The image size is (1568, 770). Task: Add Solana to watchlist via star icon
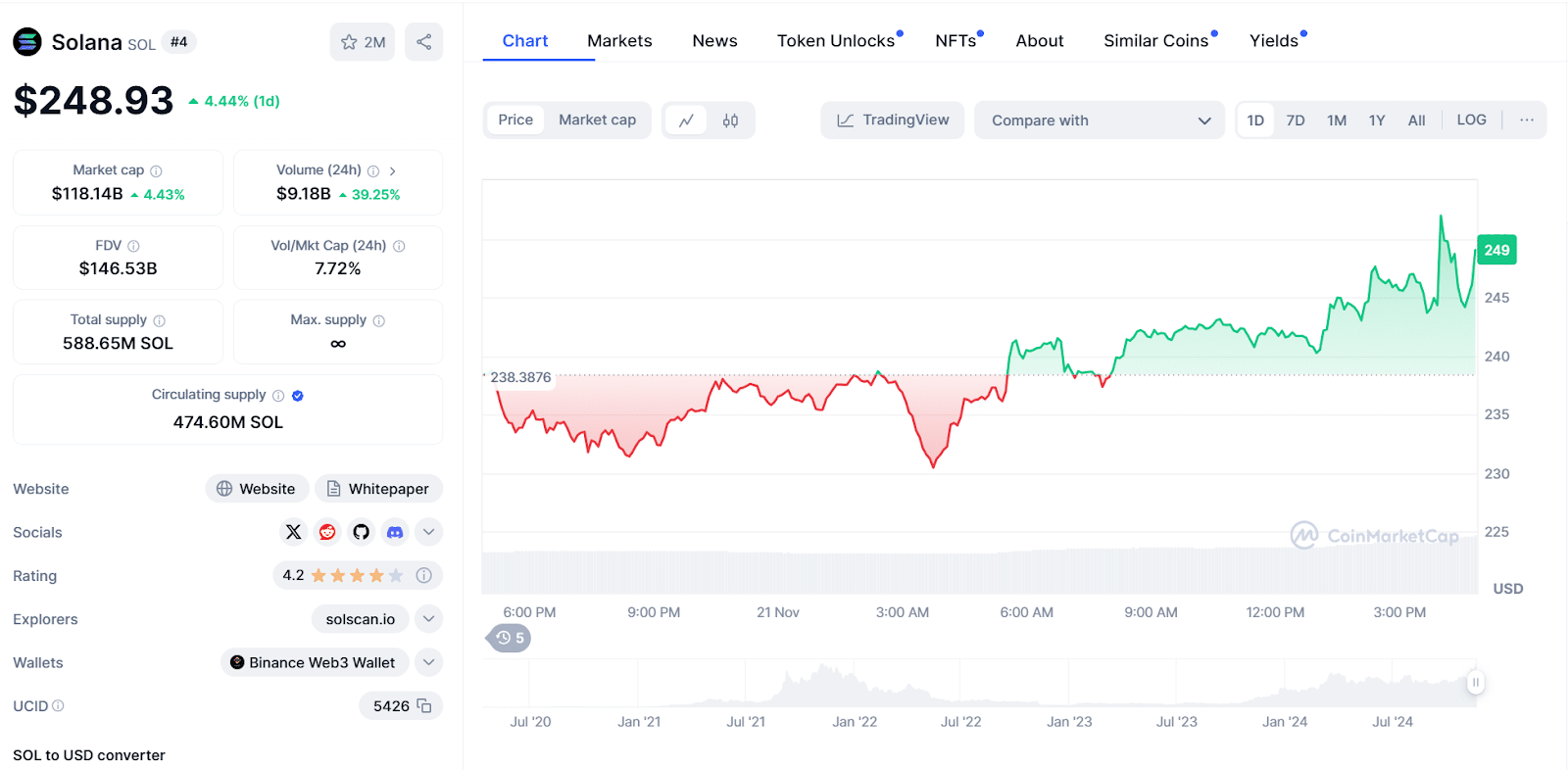(x=363, y=42)
